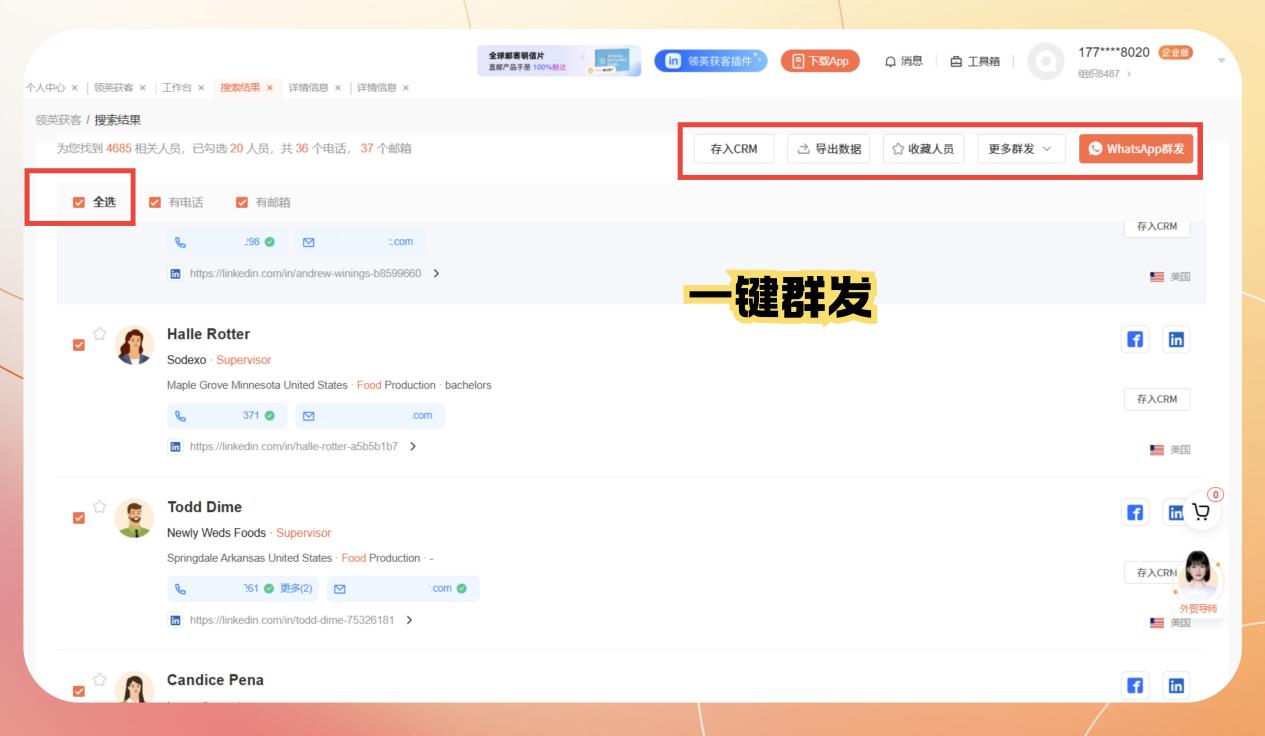Click Halle Rotter's avatar thumbnail
The width and height of the screenshot is (1265, 736).
click(135, 346)
